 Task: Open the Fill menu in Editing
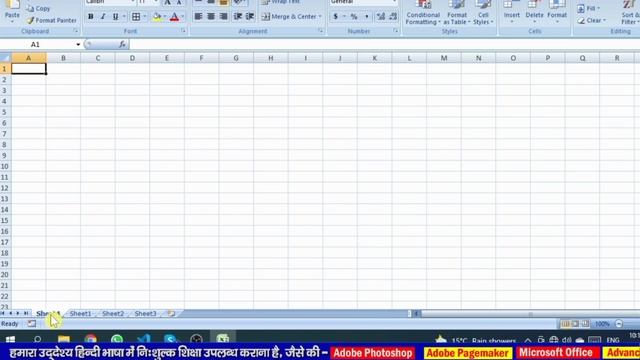click(589, 8)
